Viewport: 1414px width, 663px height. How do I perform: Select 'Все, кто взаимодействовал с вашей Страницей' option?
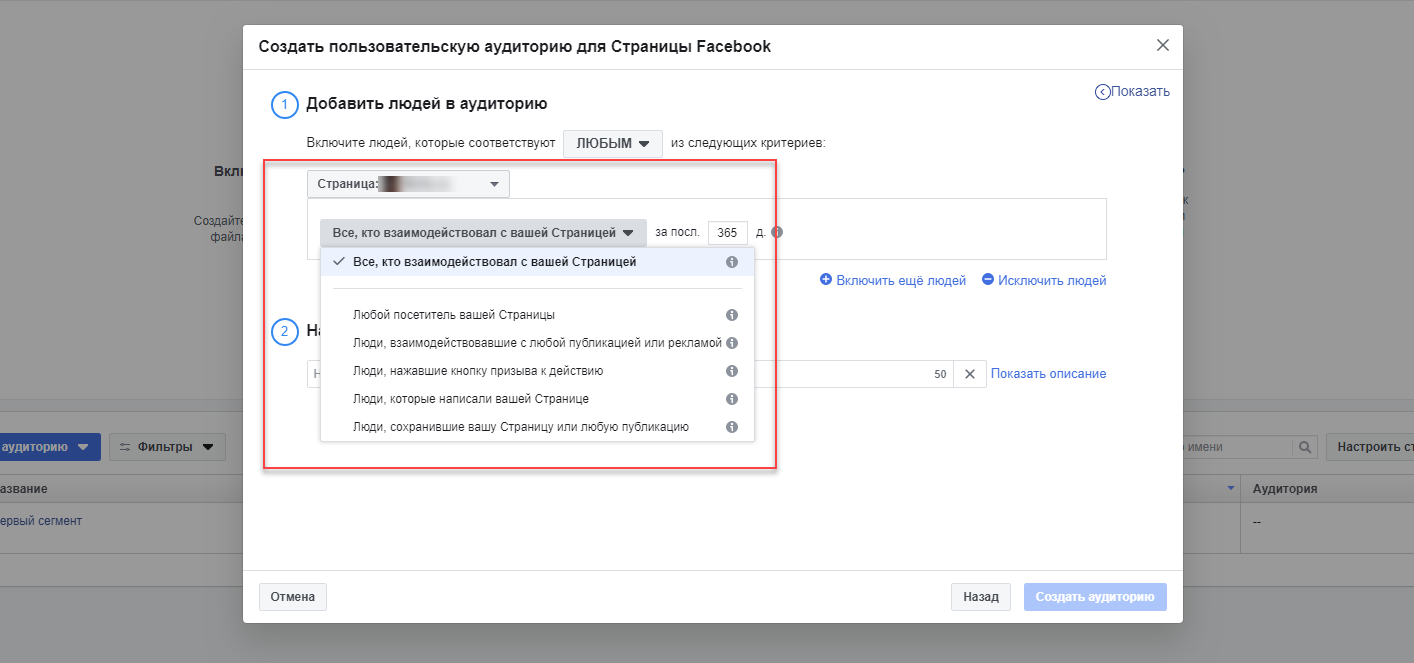tap(537, 262)
